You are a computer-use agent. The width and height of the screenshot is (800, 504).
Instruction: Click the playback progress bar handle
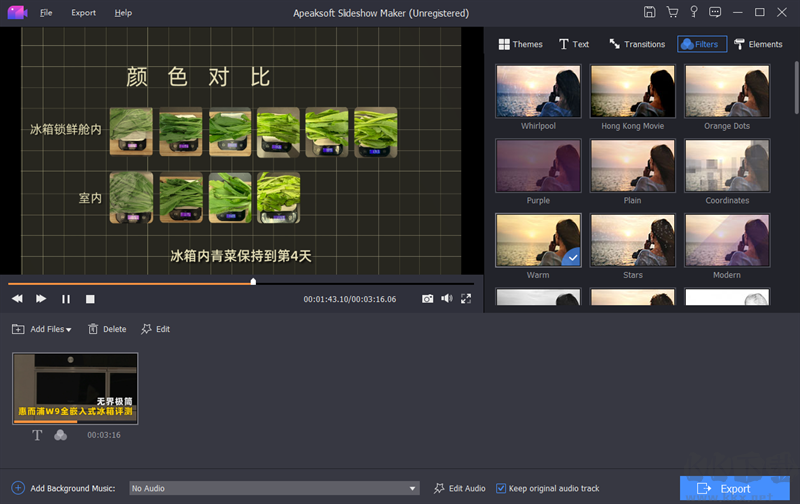253,282
